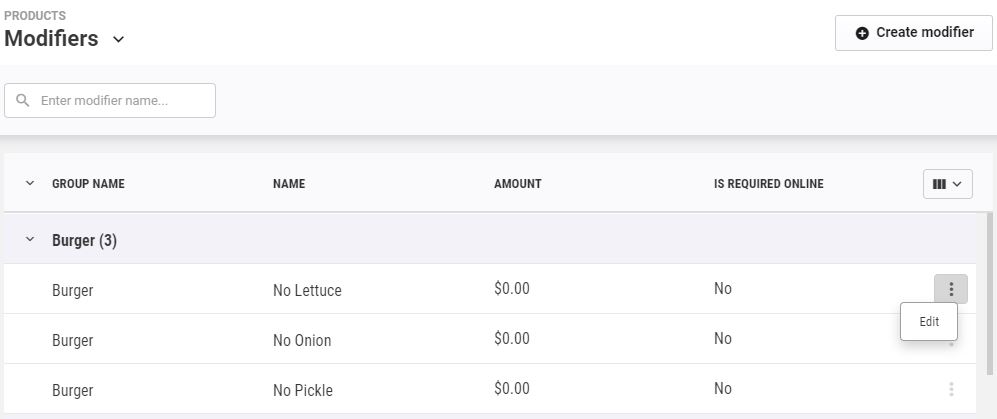The image size is (997, 419).
Task: Sort by the Amount column header
Action: tap(518, 184)
